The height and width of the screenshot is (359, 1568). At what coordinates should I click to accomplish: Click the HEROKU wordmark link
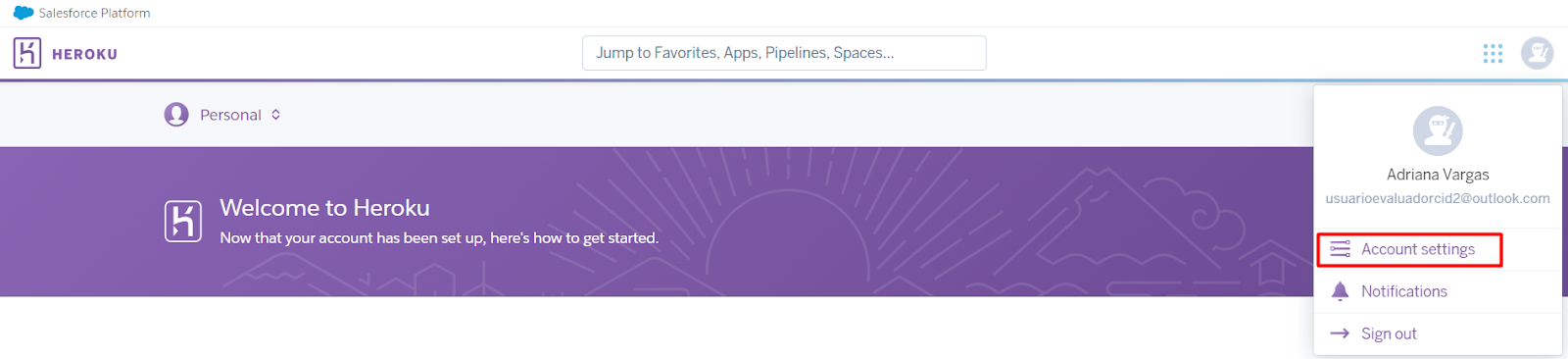tap(84, 54)
